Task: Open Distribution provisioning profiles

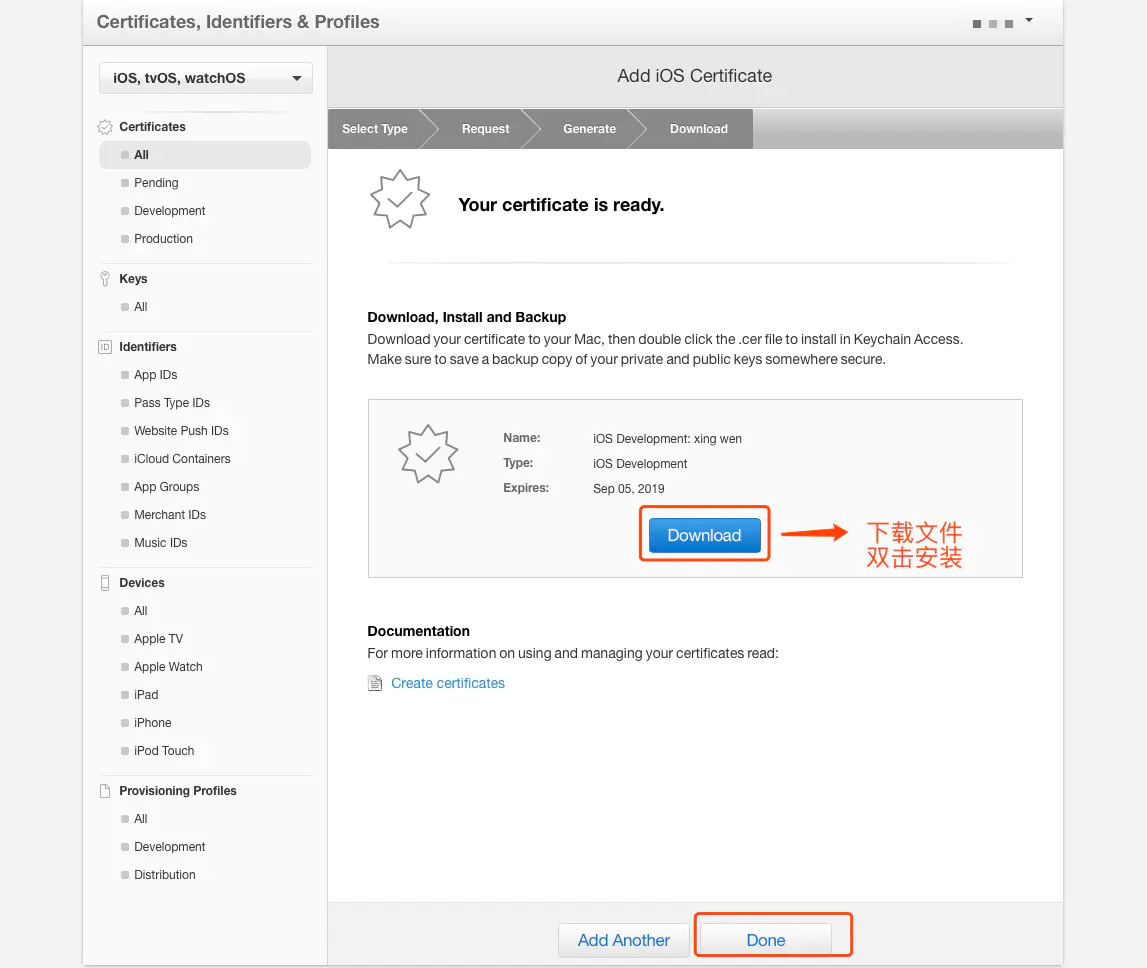Action: pyautogui.click(x=165, y=875)
